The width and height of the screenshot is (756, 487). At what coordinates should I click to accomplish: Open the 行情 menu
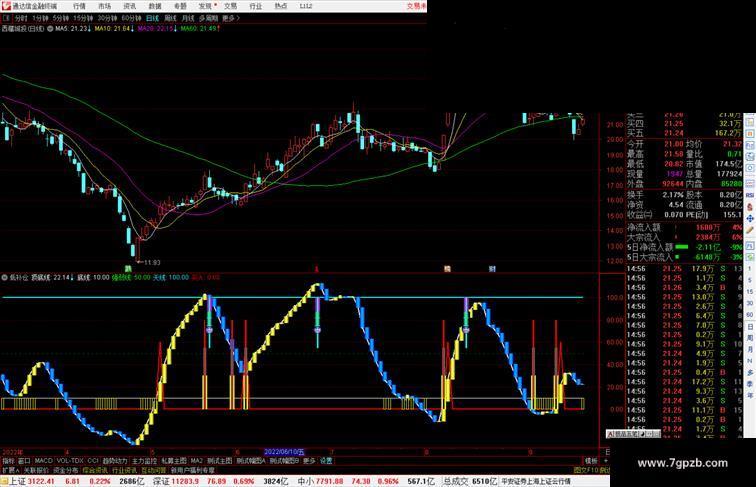click(79, 6)
